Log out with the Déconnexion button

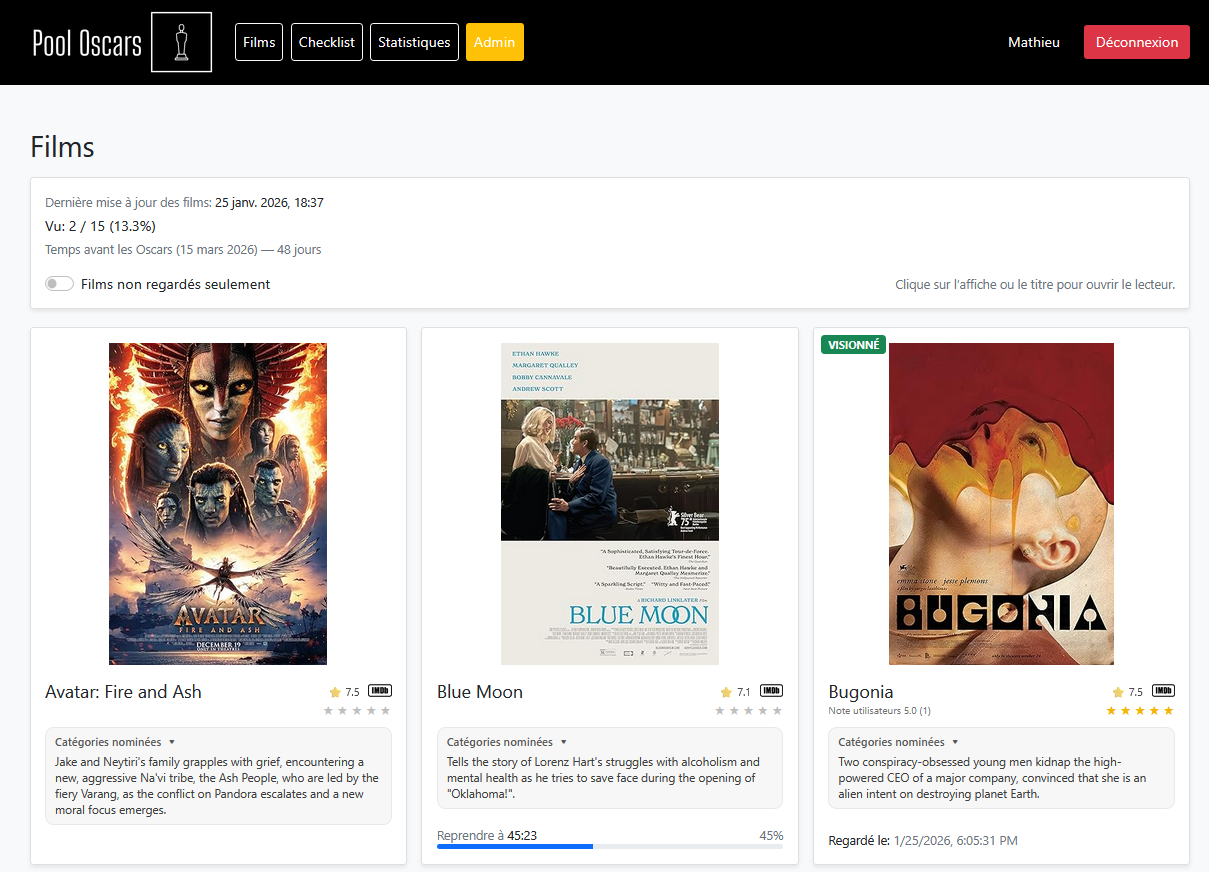(x=1137, y=42)
